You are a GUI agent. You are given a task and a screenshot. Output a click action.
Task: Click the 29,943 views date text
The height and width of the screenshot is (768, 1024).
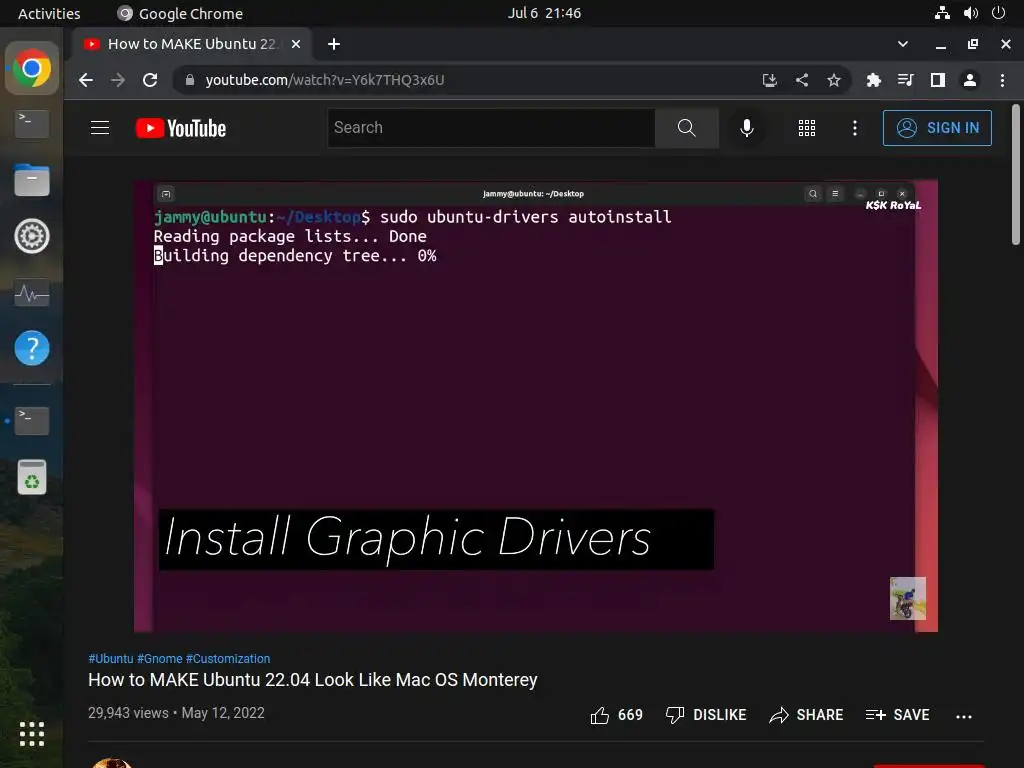[176, 712]
